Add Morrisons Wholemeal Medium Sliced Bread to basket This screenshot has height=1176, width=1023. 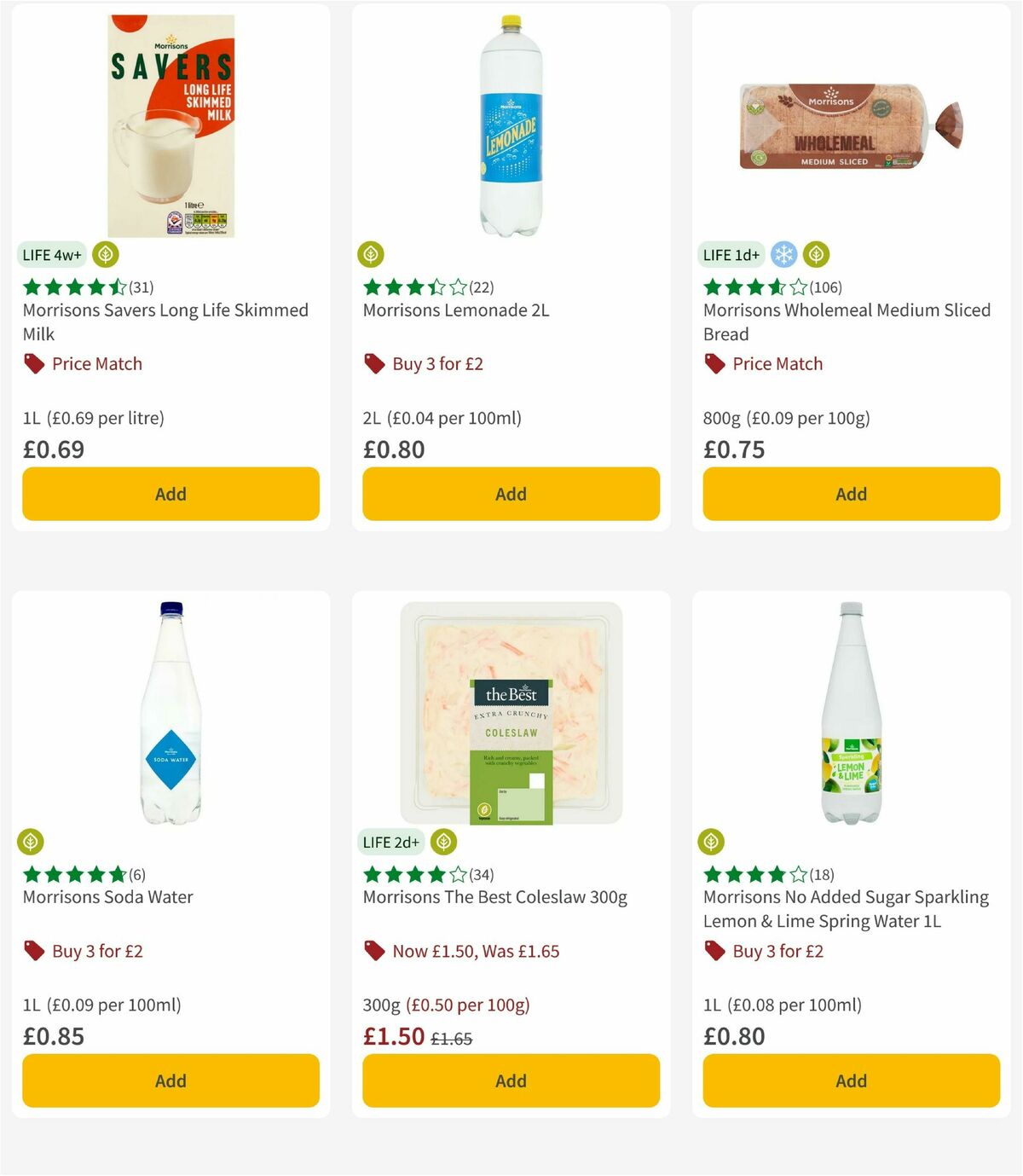pyautogui.click(x=850, y=494)
